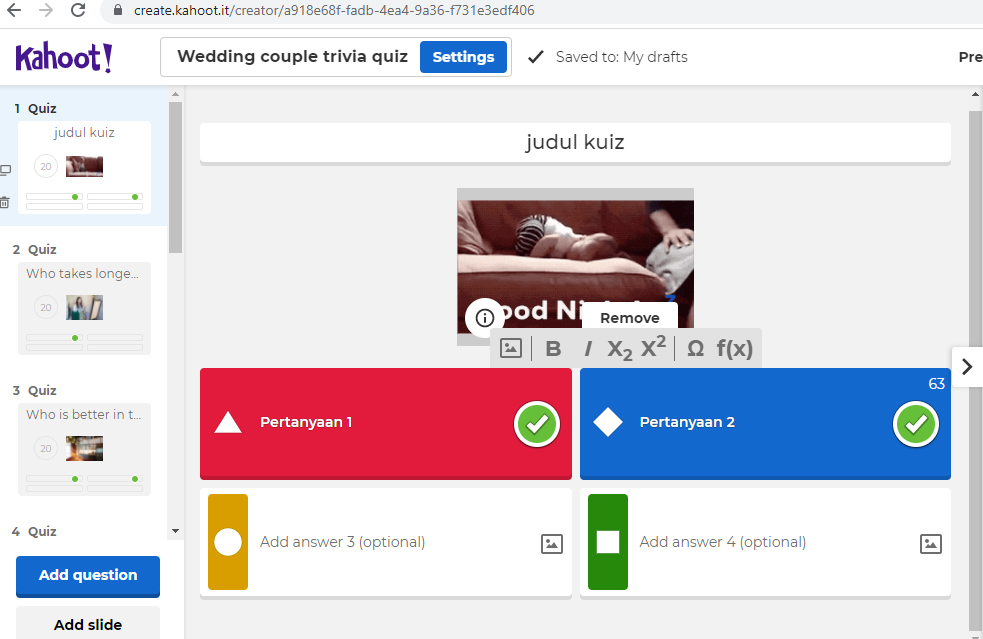Click the browser address bar URL

334,10
